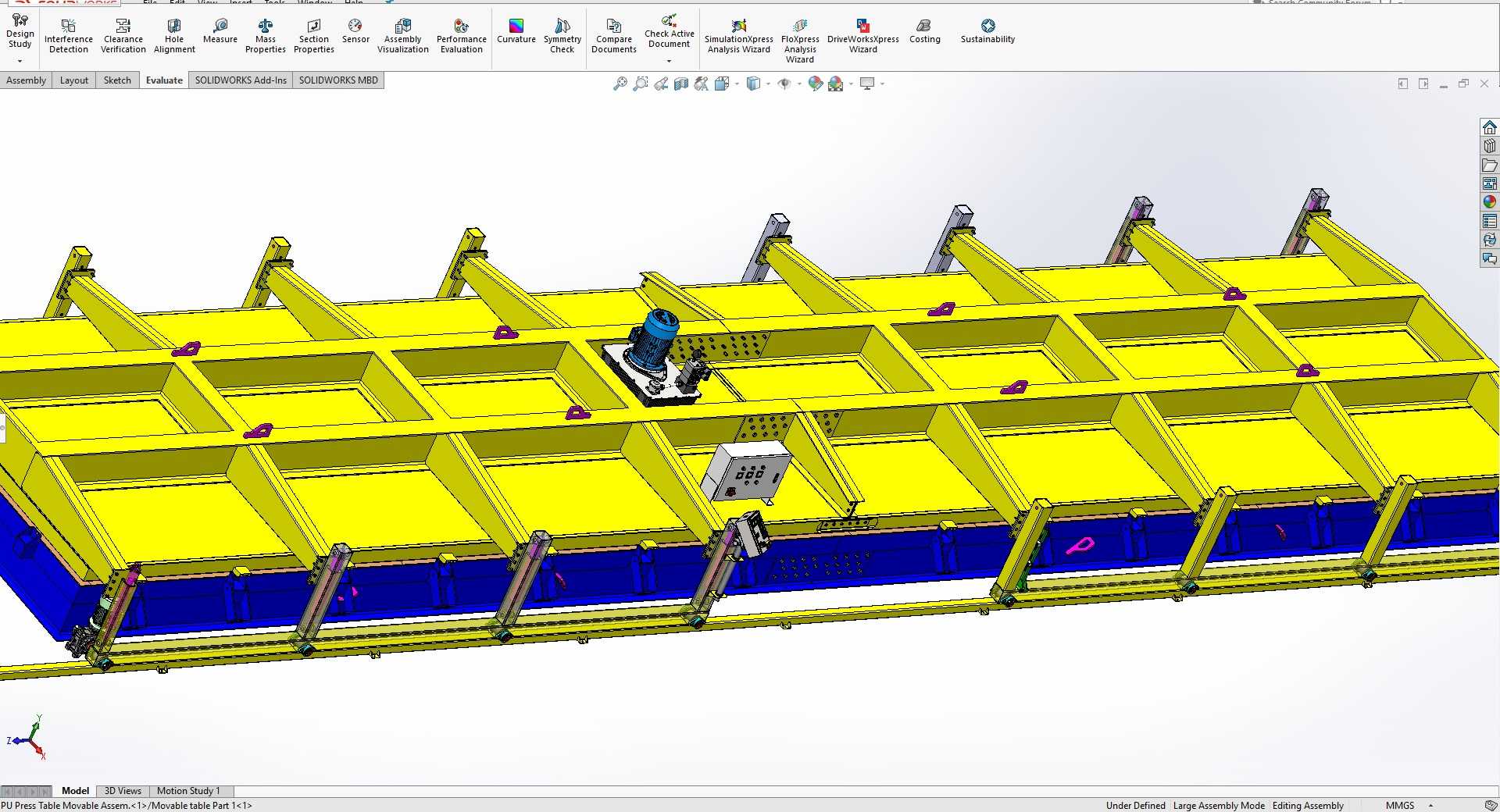Select Zoom to Area tool
The image size is (1500, 812).
641,84
